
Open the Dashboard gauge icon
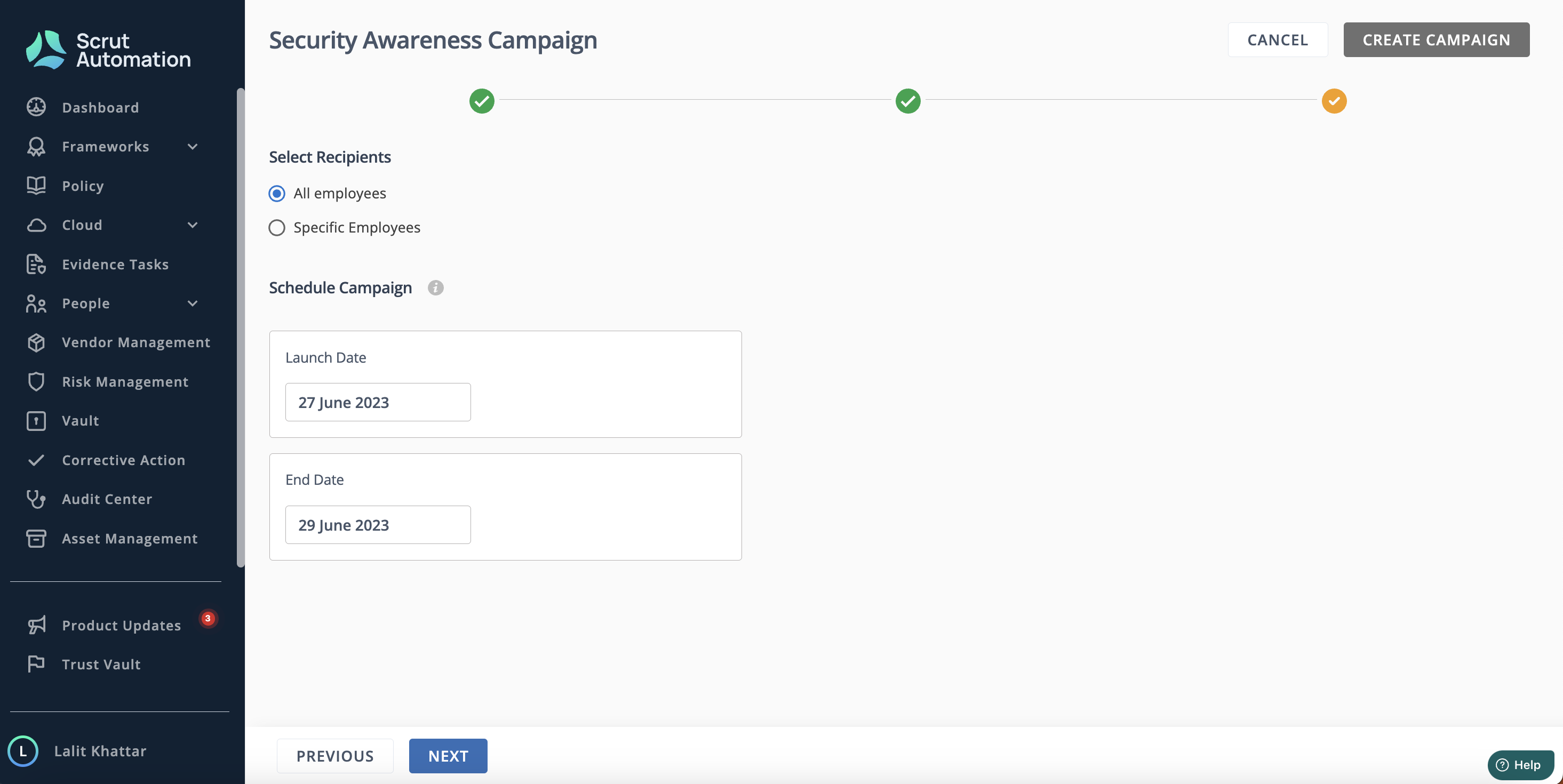pos(36,107)
